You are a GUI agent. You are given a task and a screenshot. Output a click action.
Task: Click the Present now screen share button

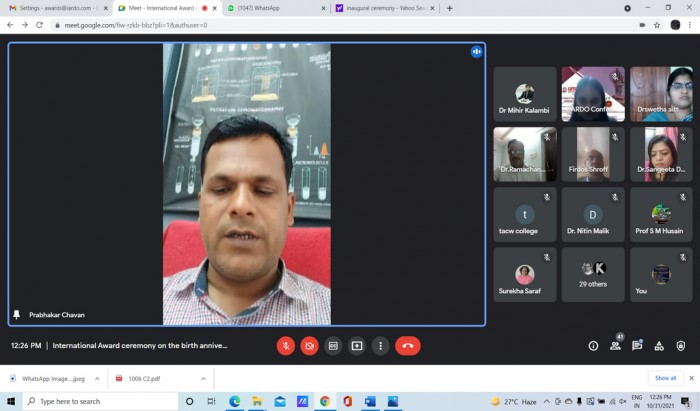357,346
